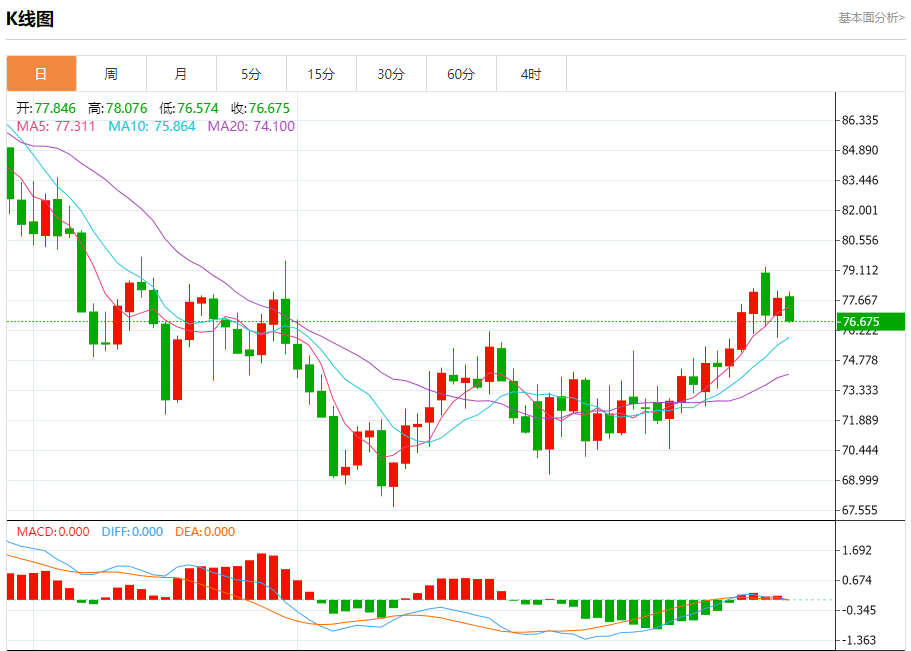
Task: Click the 77.667 price axis label
Action: [860, 301]
